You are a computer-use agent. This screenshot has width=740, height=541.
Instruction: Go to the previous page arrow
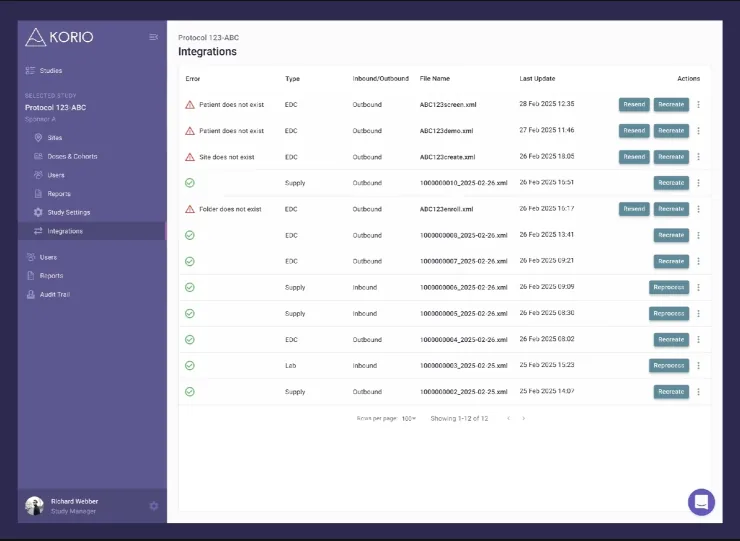pyautogui.click(x=508, y=418)
